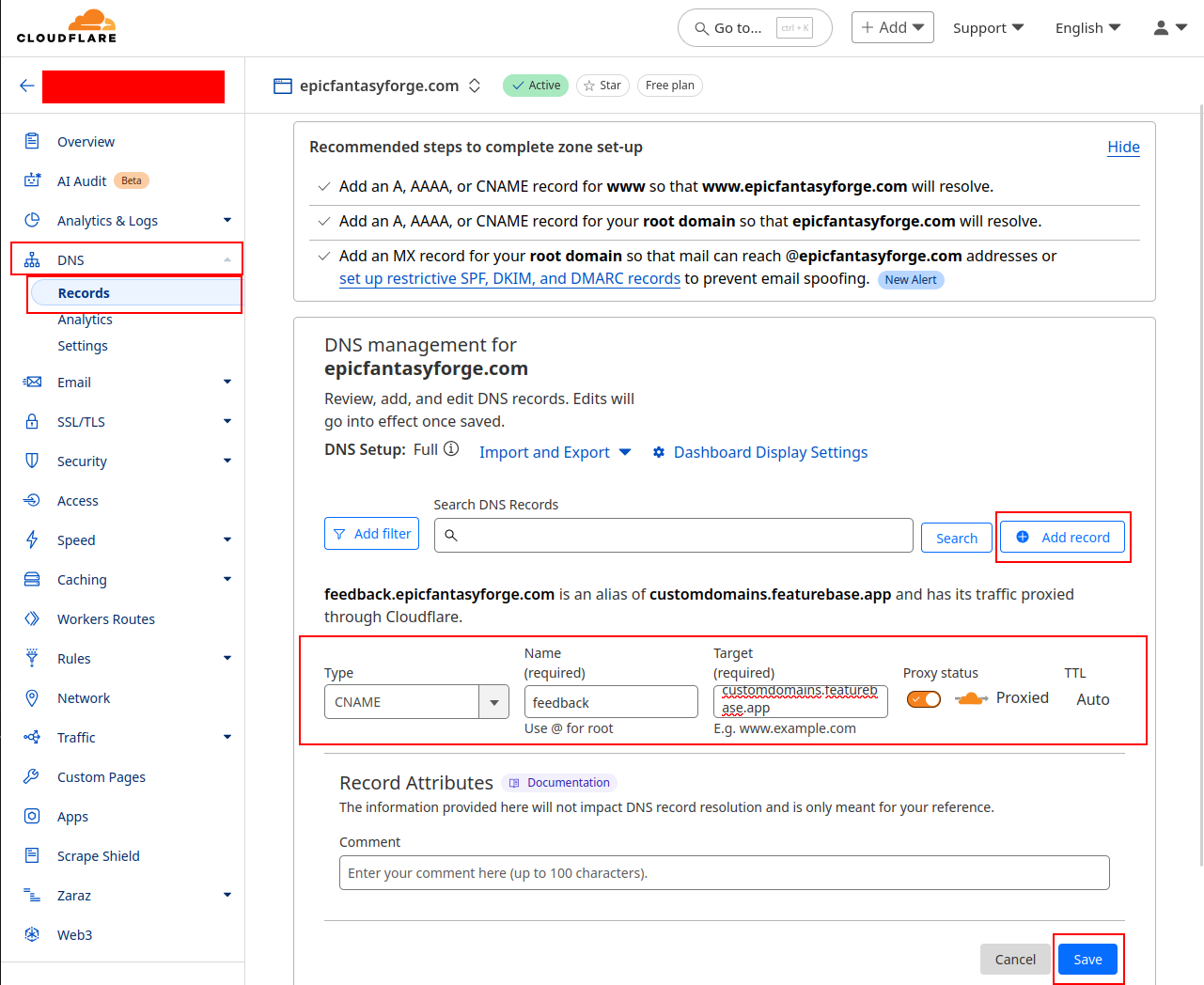Hide the recommended steps panel
This screenshot has width=1204, height=985.
click(1123, 147)
